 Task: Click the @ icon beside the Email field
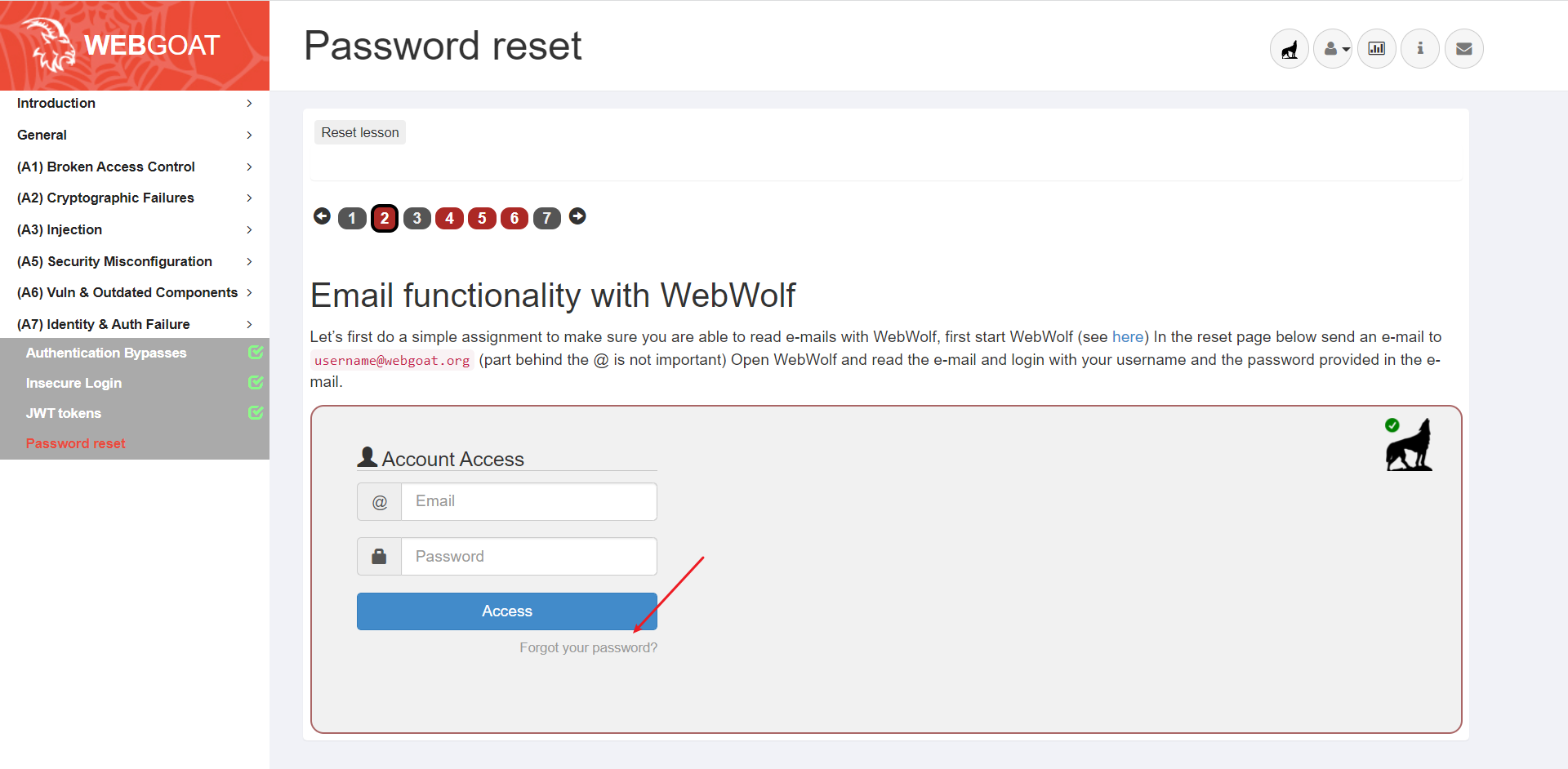(x=380, y=502)
